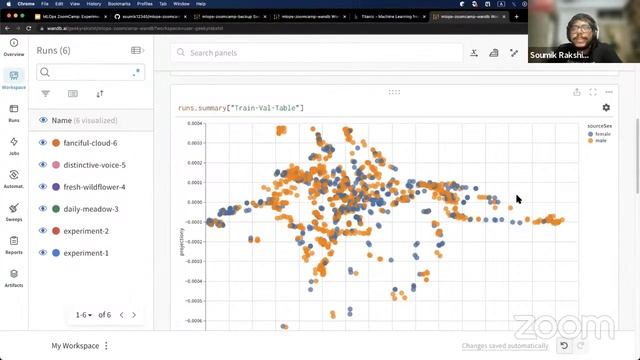Click the runs search input box

pyautogui.click(x=90, y=73)
